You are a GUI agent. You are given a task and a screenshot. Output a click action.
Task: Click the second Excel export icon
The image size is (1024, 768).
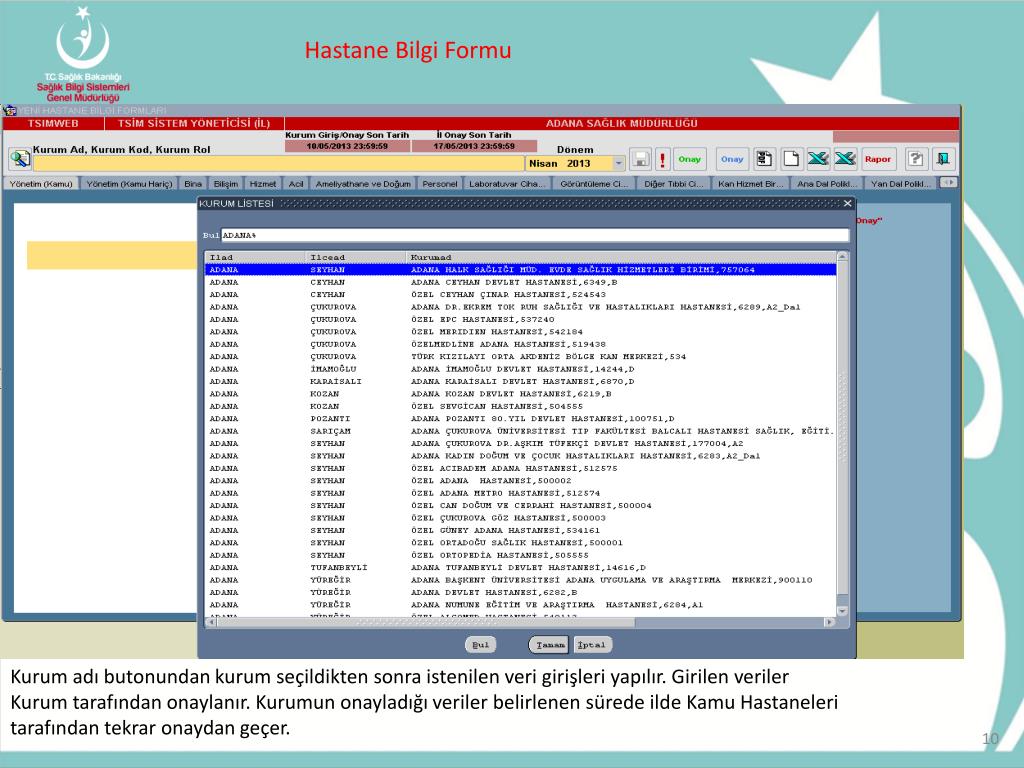point(845,159)
